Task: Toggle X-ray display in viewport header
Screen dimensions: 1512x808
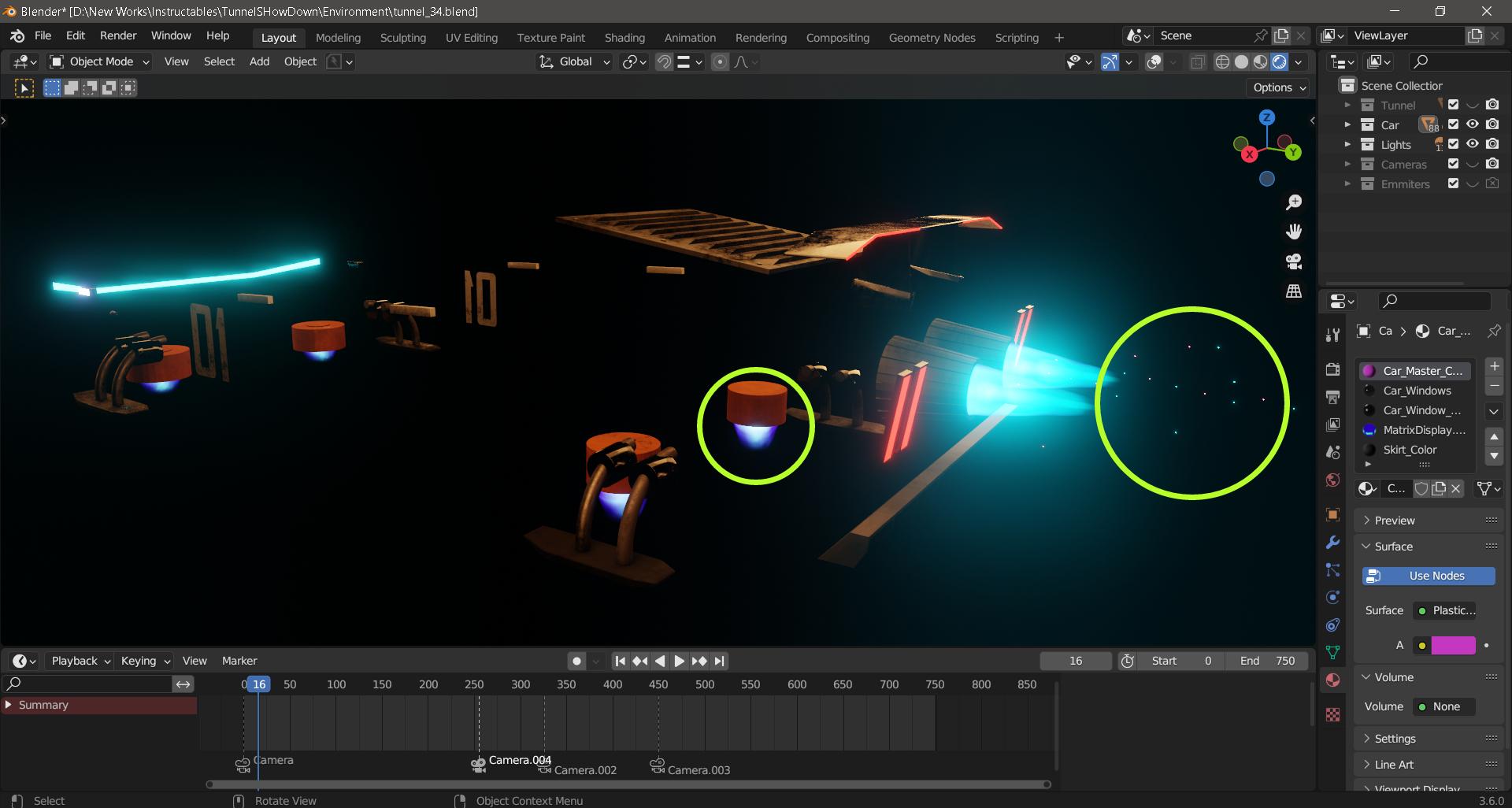Action: click(x=1197, y=61)
